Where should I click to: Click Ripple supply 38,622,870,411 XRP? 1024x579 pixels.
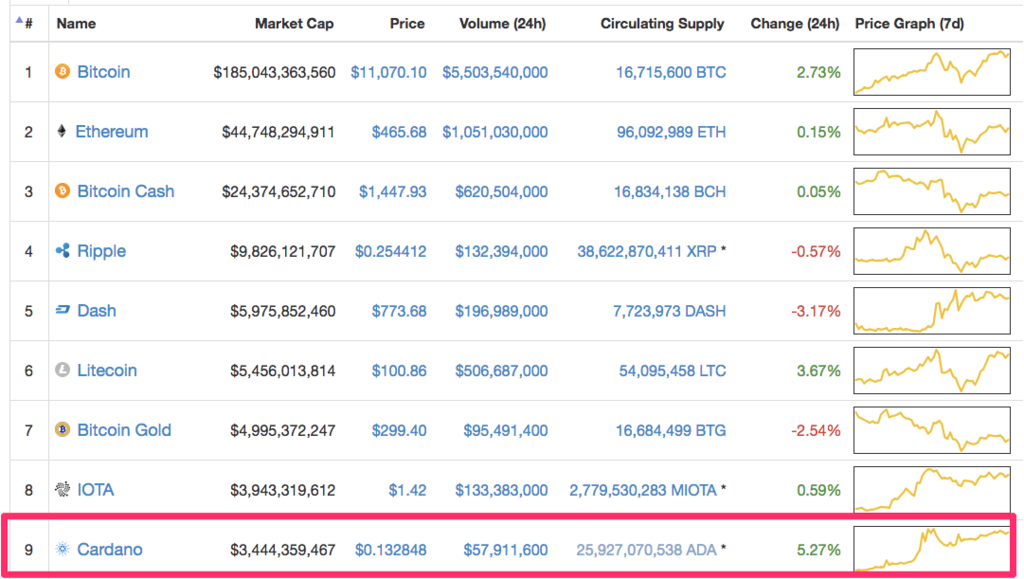click(x=647, y=251)
